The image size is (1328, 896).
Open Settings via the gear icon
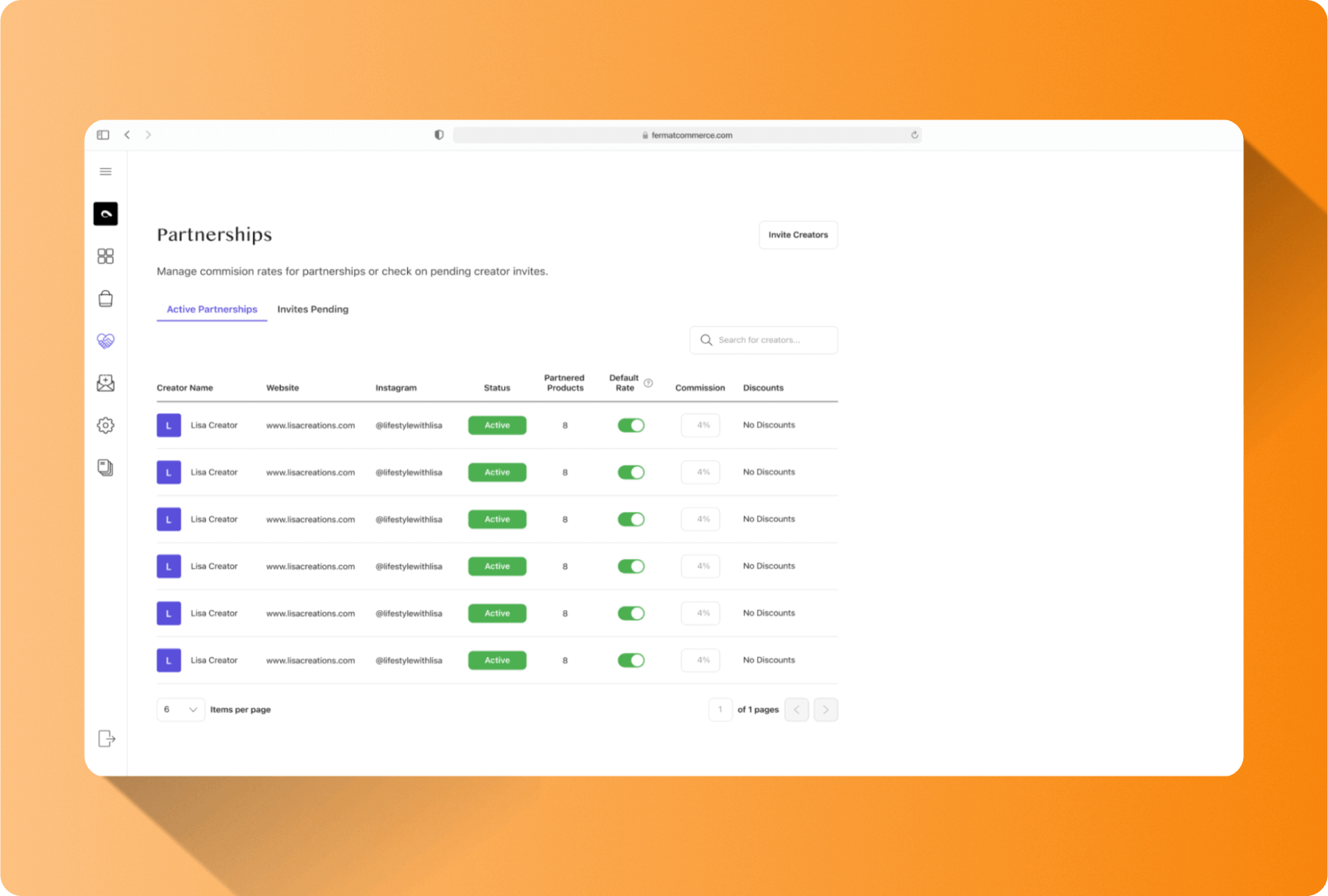[x=105, y=425]
